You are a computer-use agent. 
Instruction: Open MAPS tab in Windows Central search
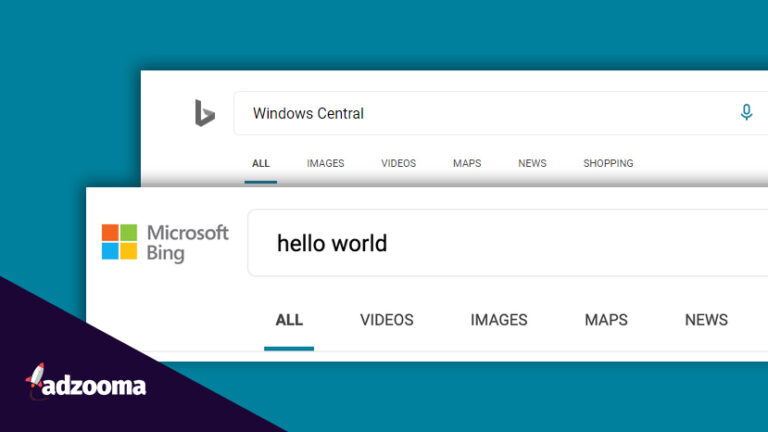pos(467,164)
